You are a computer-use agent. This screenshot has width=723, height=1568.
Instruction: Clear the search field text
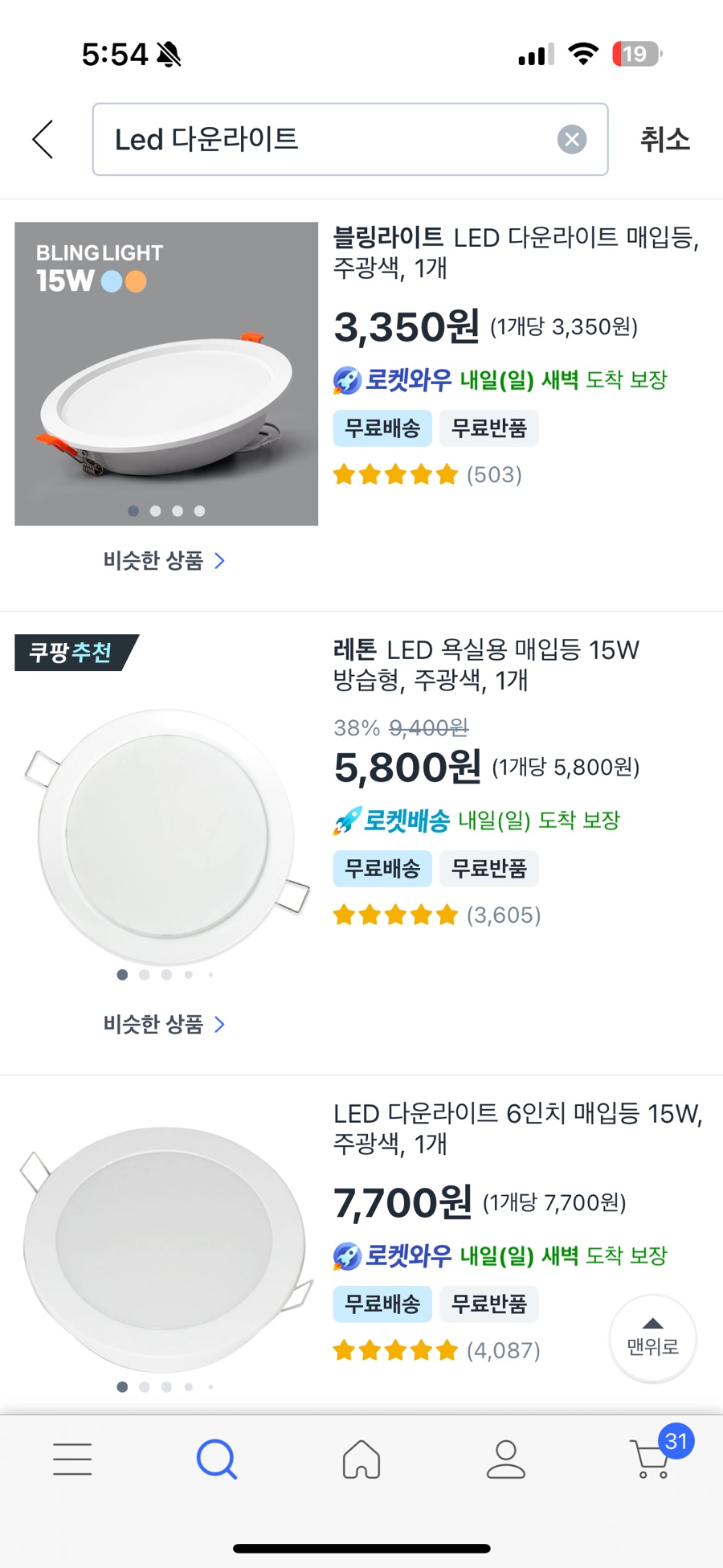coord(571,140)
